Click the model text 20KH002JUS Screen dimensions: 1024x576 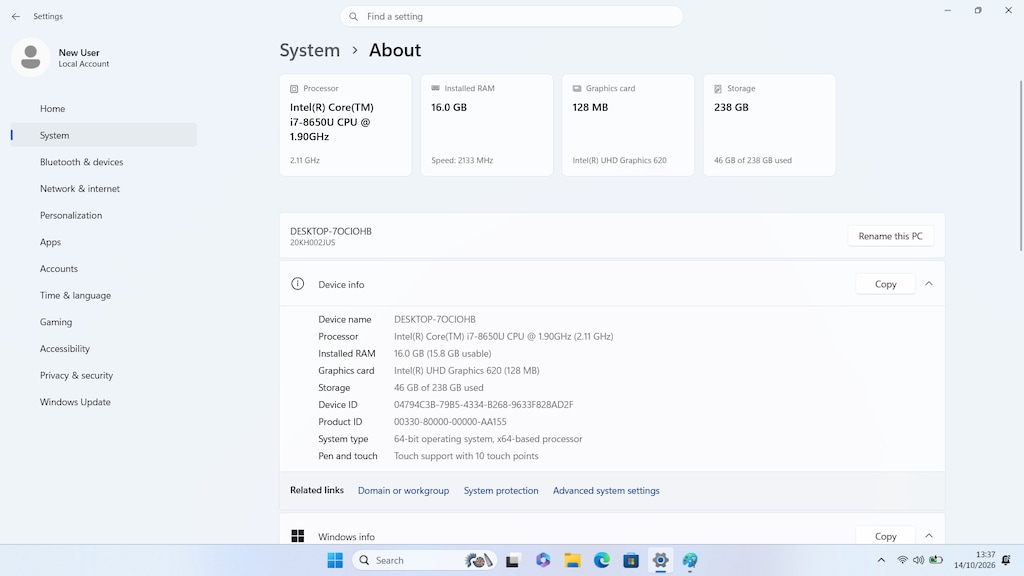pyautogui.click(x=312, y=243)
